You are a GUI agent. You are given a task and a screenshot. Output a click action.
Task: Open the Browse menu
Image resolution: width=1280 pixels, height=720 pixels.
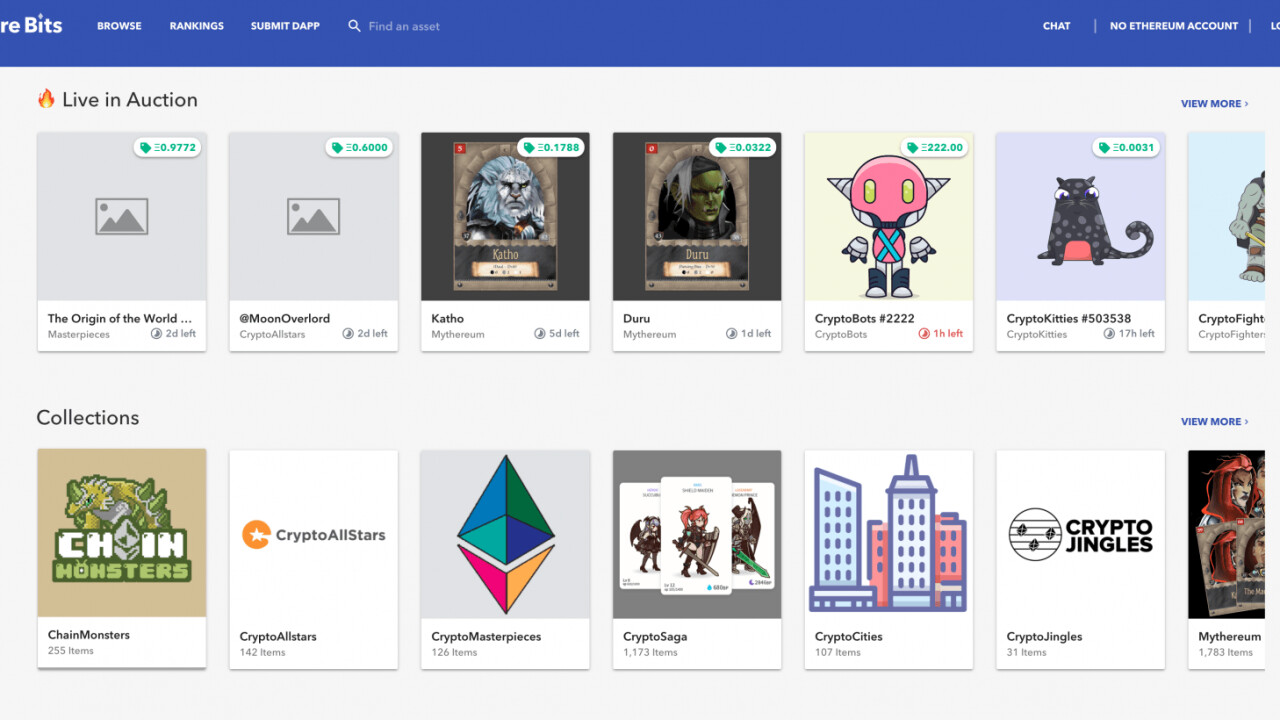[x=119, y=26]
